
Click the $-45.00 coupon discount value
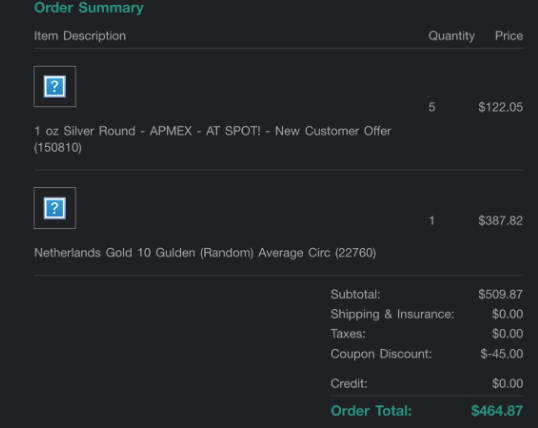(502, 354)
